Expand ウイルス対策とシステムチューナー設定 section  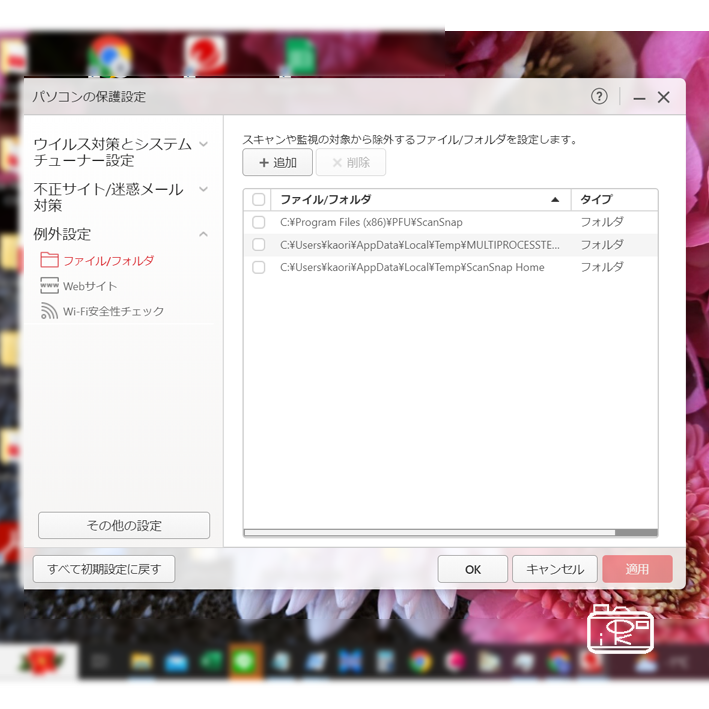203,144
